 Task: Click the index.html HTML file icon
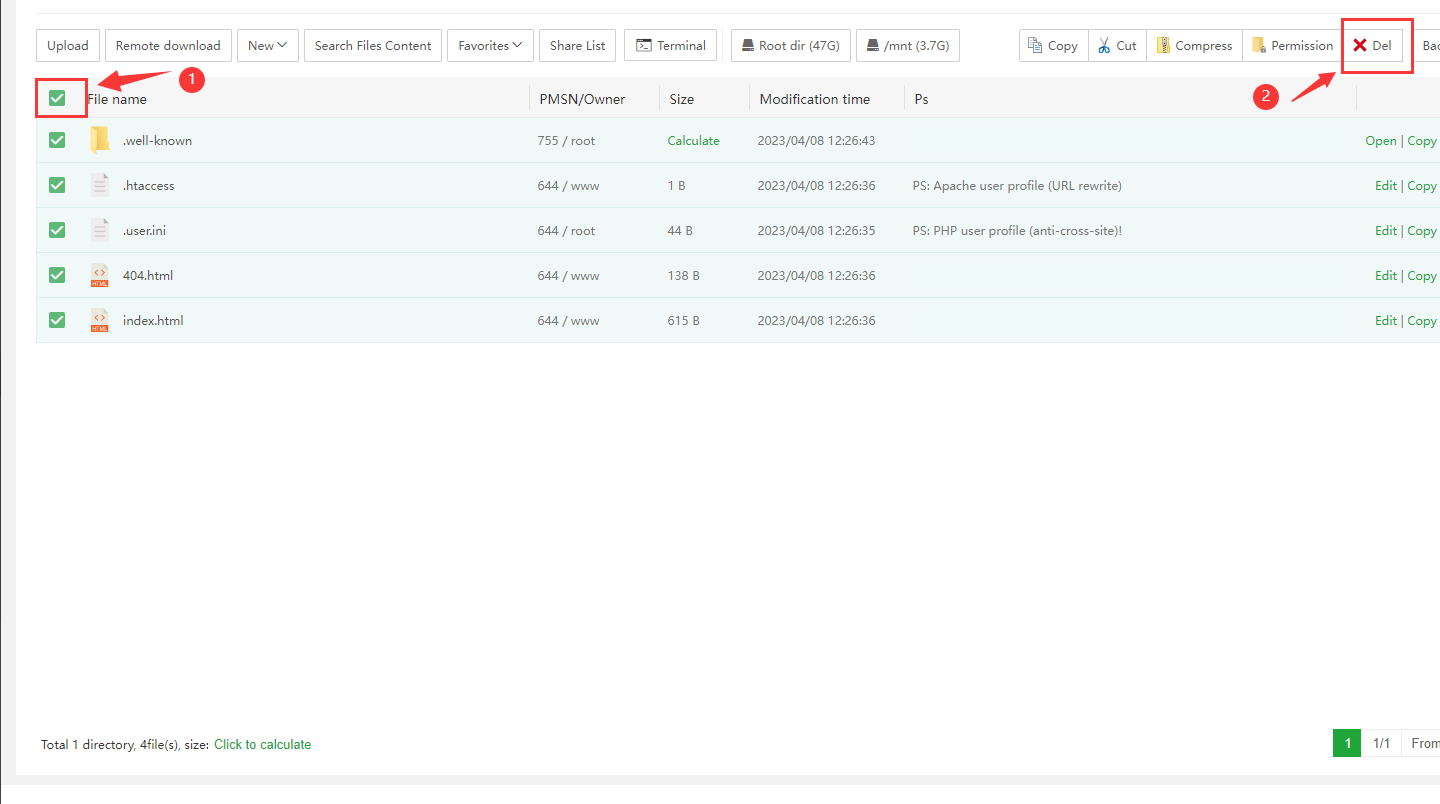pos(99,321)
